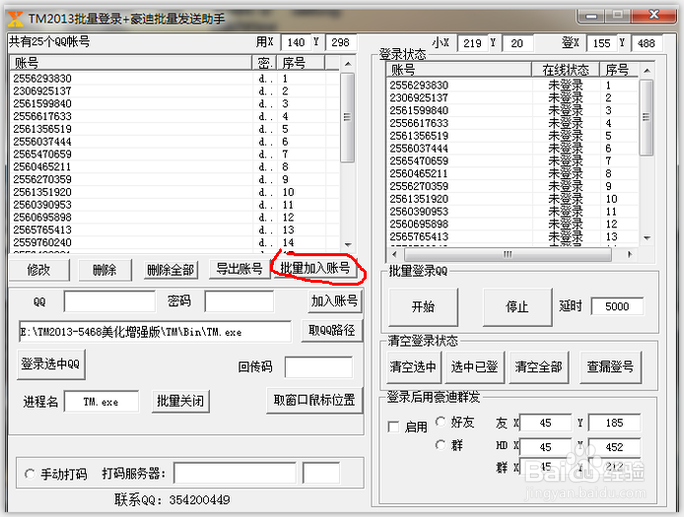Enable the 启用 checkbox
The width and height of the screenshot is (684, 517).
(393, 426)
